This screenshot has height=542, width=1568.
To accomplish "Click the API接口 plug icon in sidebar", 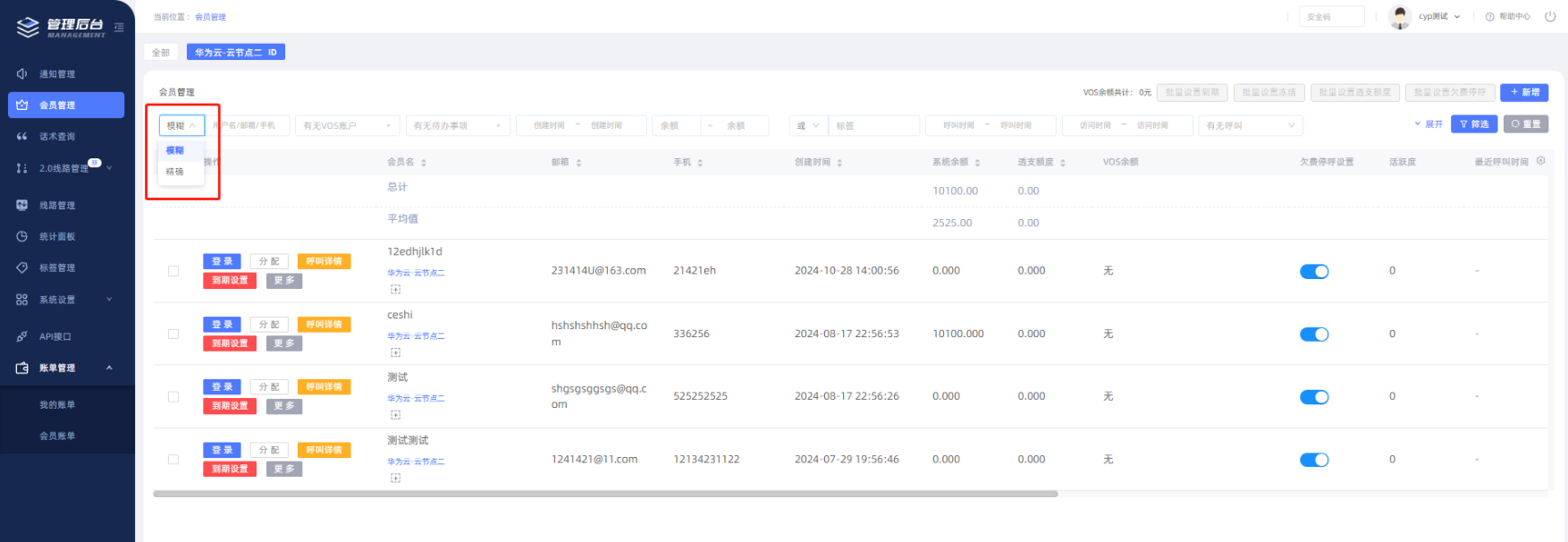I will [x=21, y=337].
